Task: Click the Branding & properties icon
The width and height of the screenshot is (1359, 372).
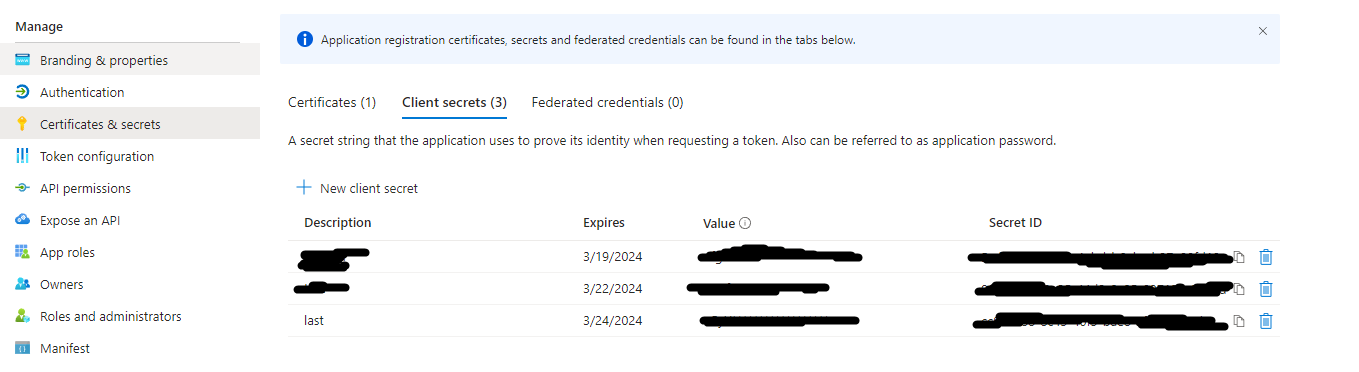Action: (x=22, y=60)
